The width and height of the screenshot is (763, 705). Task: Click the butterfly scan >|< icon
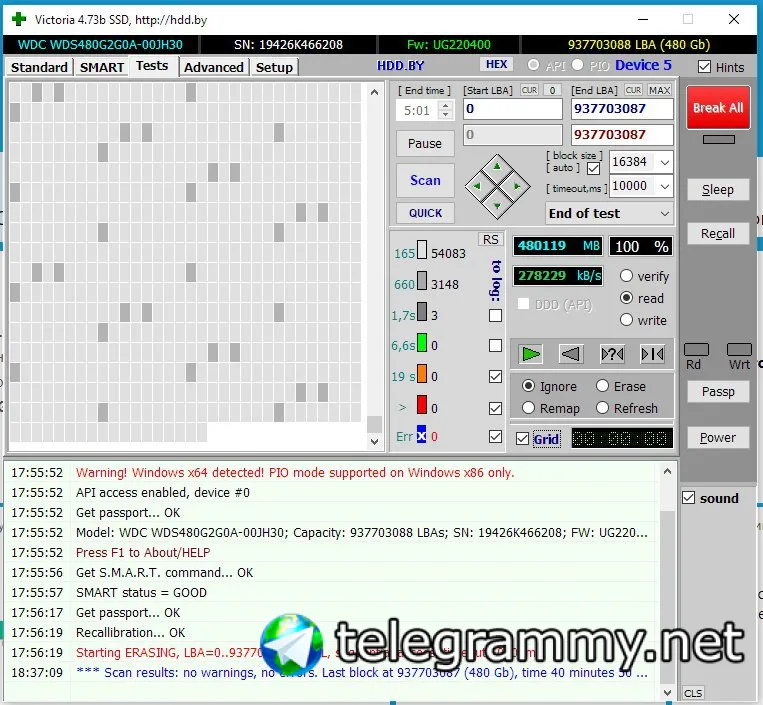pyautogui.click(x=653, y=354)
